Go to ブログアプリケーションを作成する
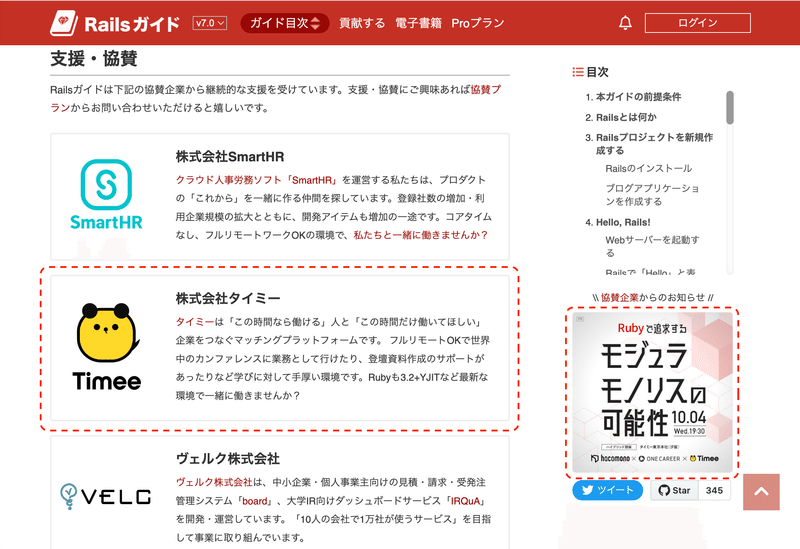800x549 pixels. coord(652,195)
